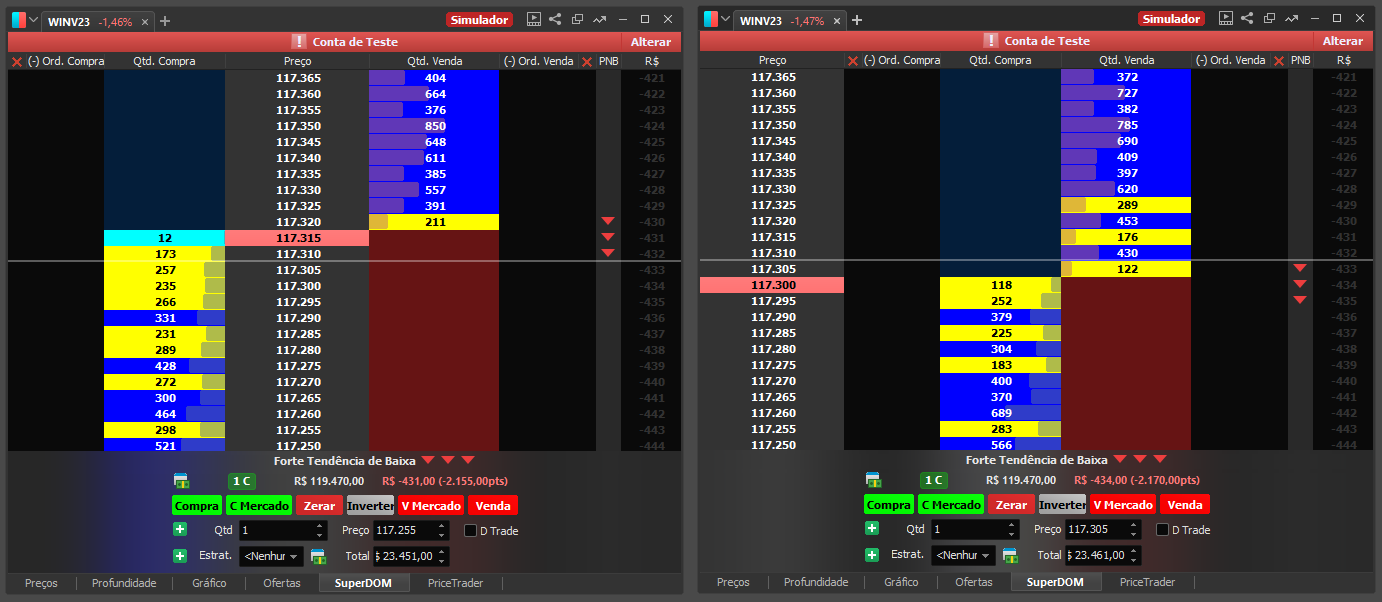Cancel sell orders red X in right window

(1279, 61)
